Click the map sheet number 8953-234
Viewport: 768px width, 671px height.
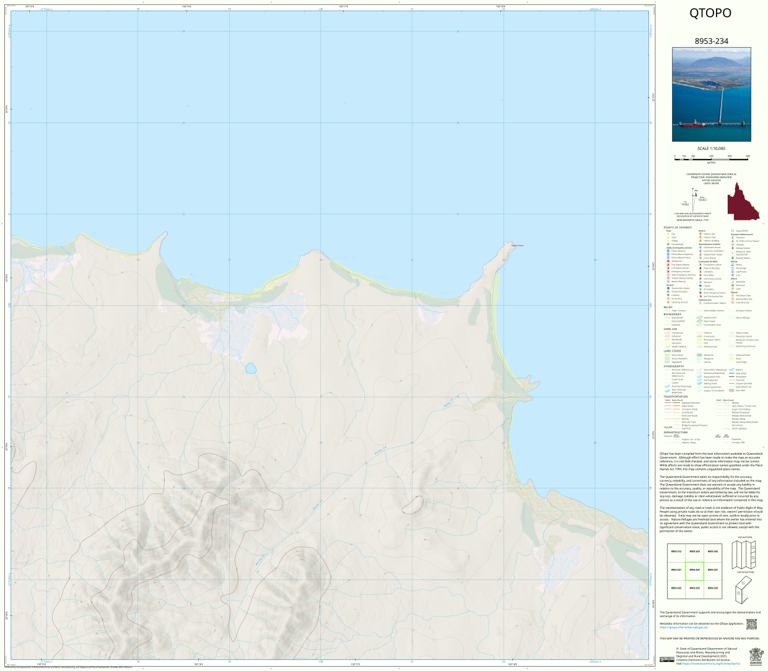click(x=711, y=41)
